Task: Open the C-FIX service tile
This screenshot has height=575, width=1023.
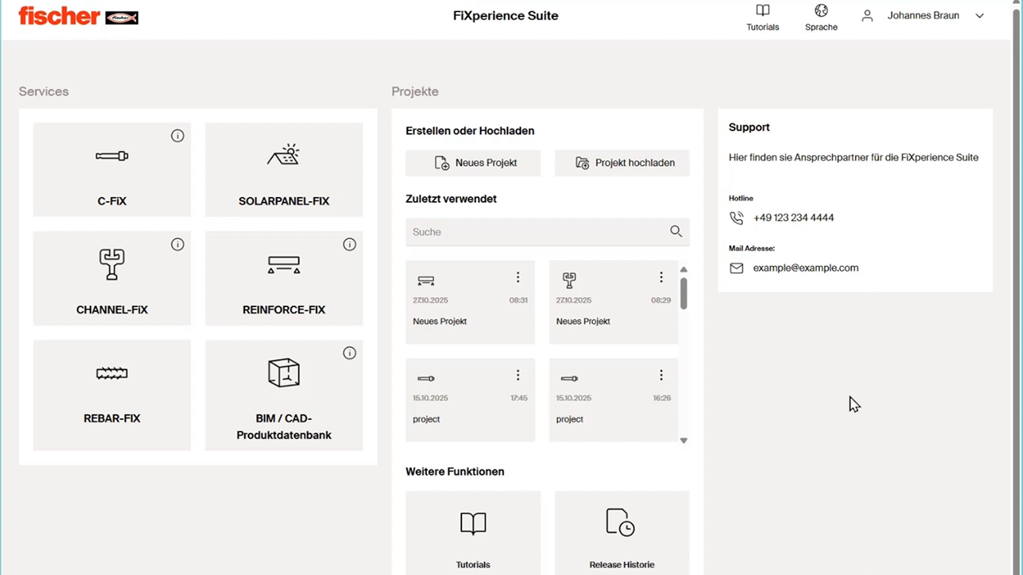Action: coord(111,170)
